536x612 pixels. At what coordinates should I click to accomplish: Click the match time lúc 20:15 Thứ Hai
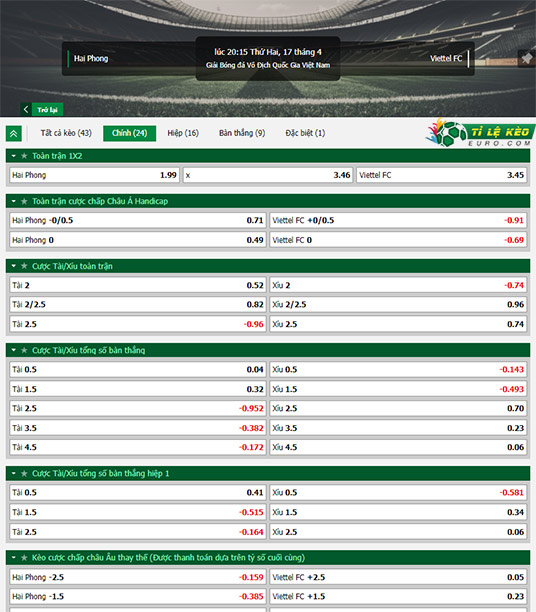[268, 52]
